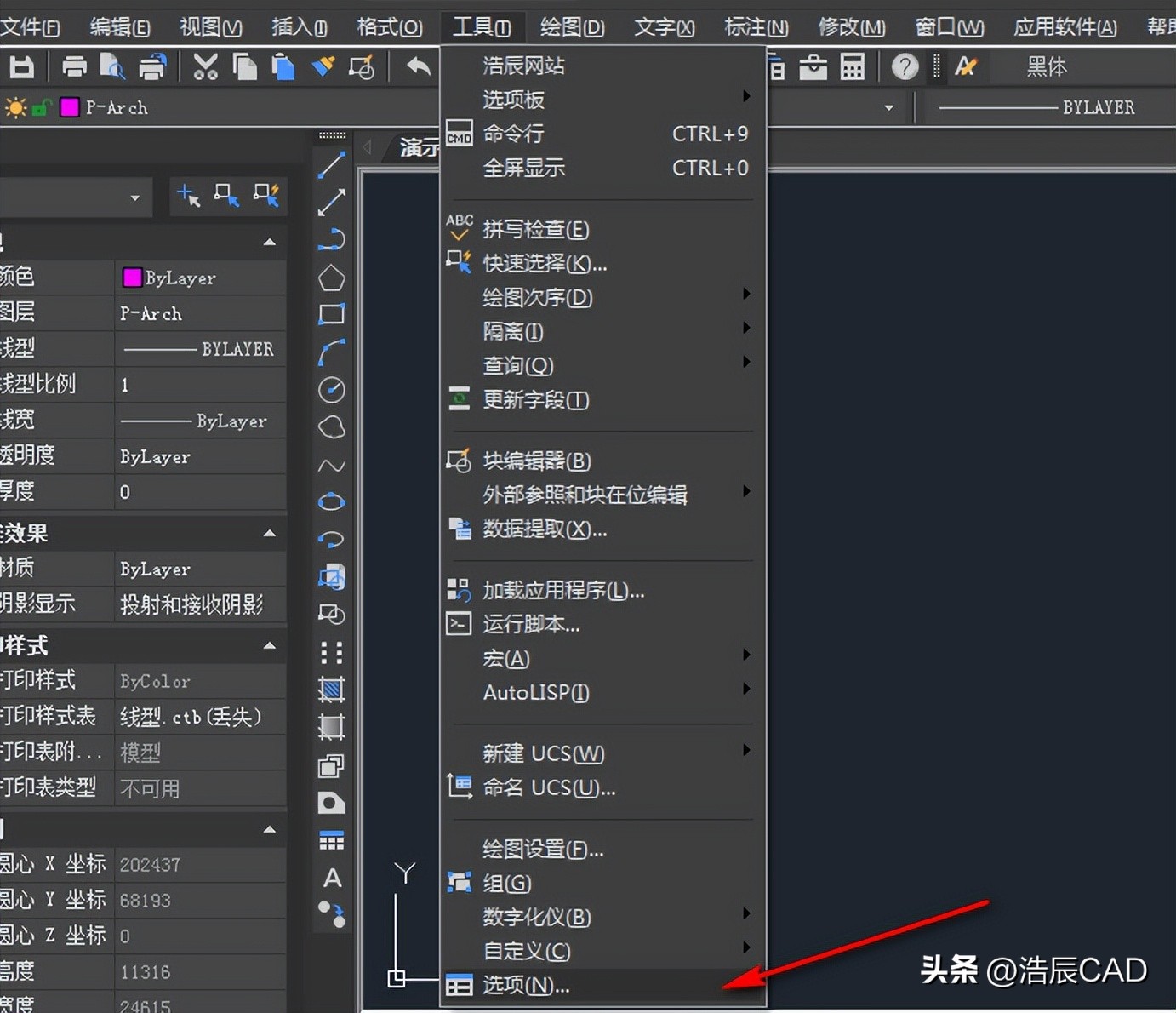Click 快速选择(K) in the Tools menu
This screenshot has width=1176, height=1013.
click(543, 264)
